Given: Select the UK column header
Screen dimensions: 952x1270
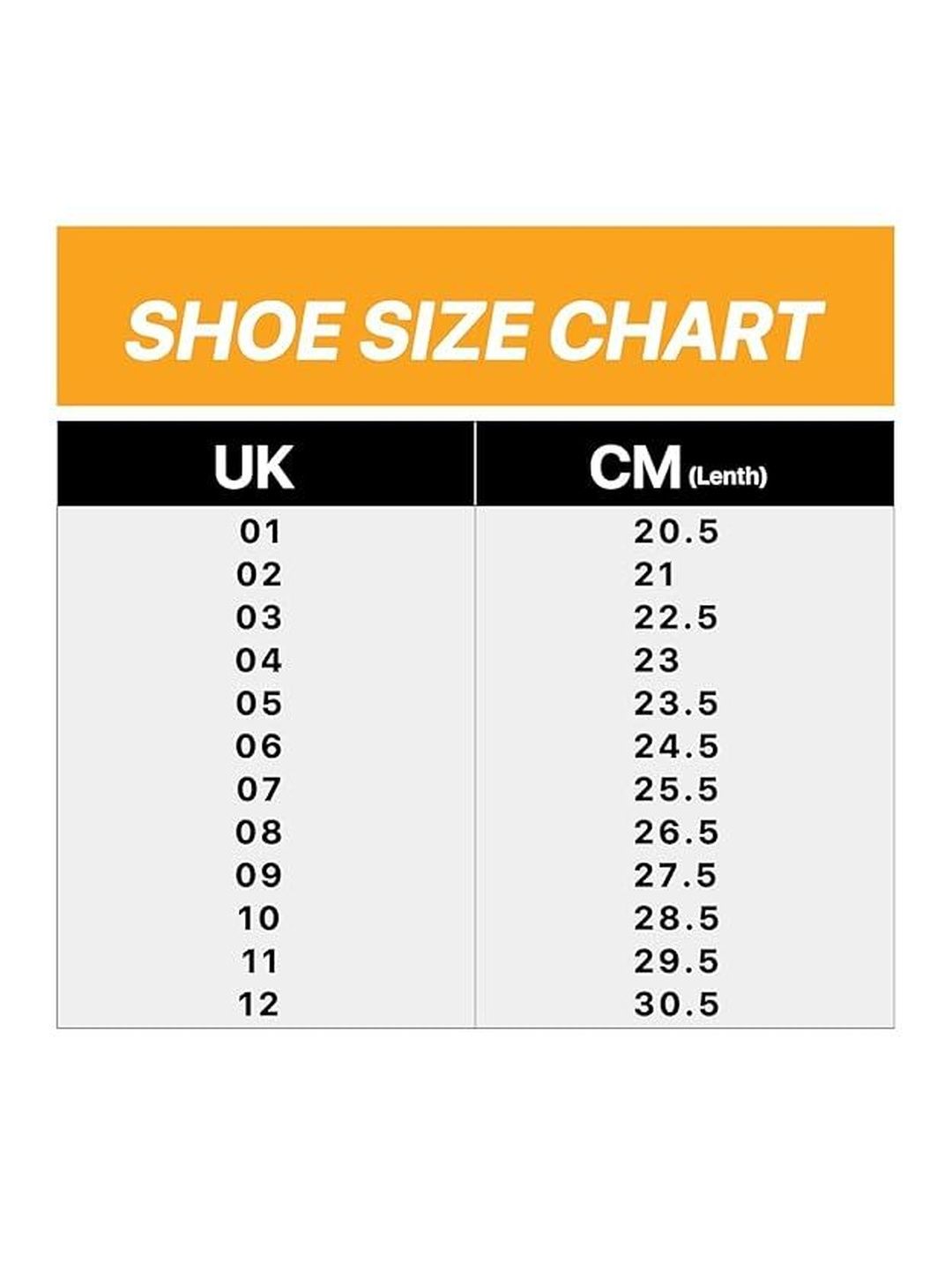Looking at the screenshot, I should coord(266,464).
